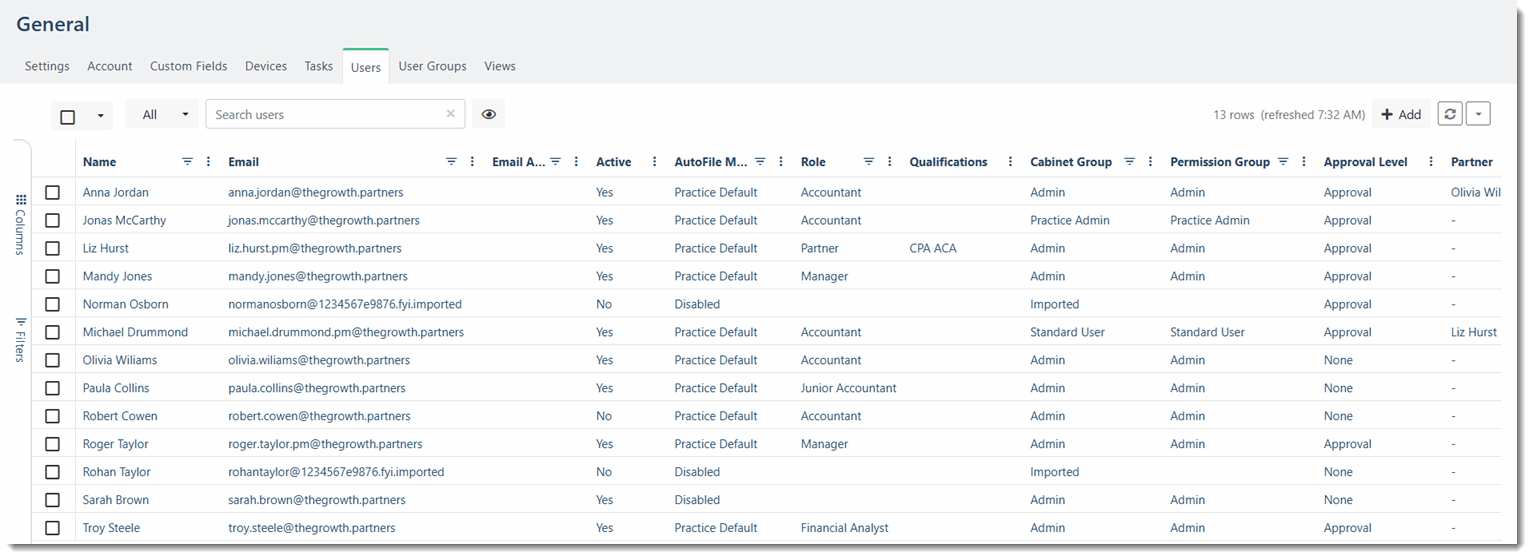This screenshot has height=559, width=1532.
Task: Toggle the eye visibility button beside search
Action: [x=488, y=114]
